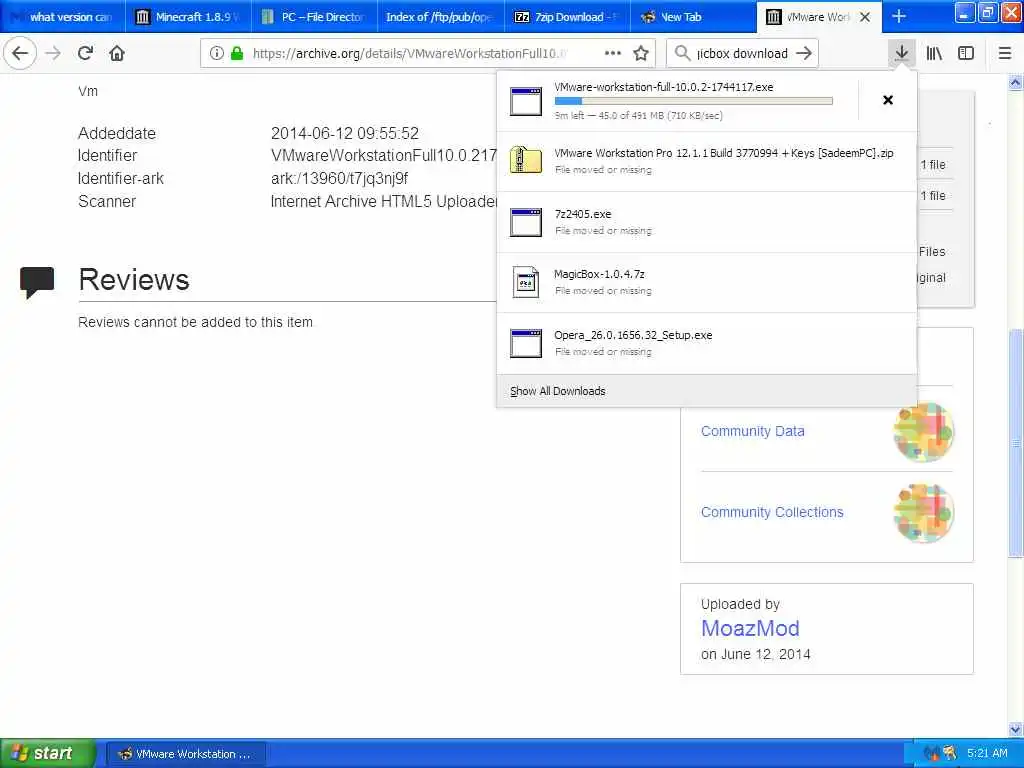
Task: Open the Windows Start menu
Action: tap(47, 753)
